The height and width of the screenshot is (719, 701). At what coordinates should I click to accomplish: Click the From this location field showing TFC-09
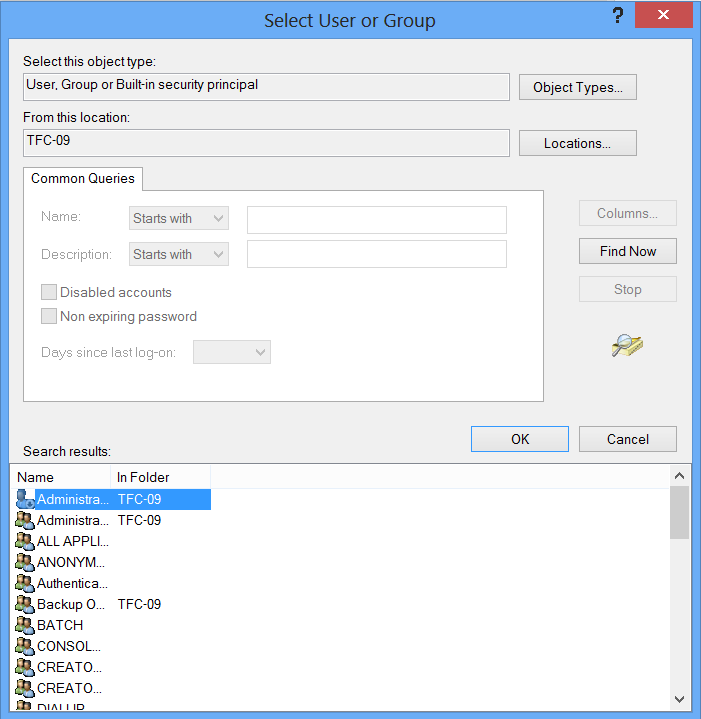coord(266,143)
